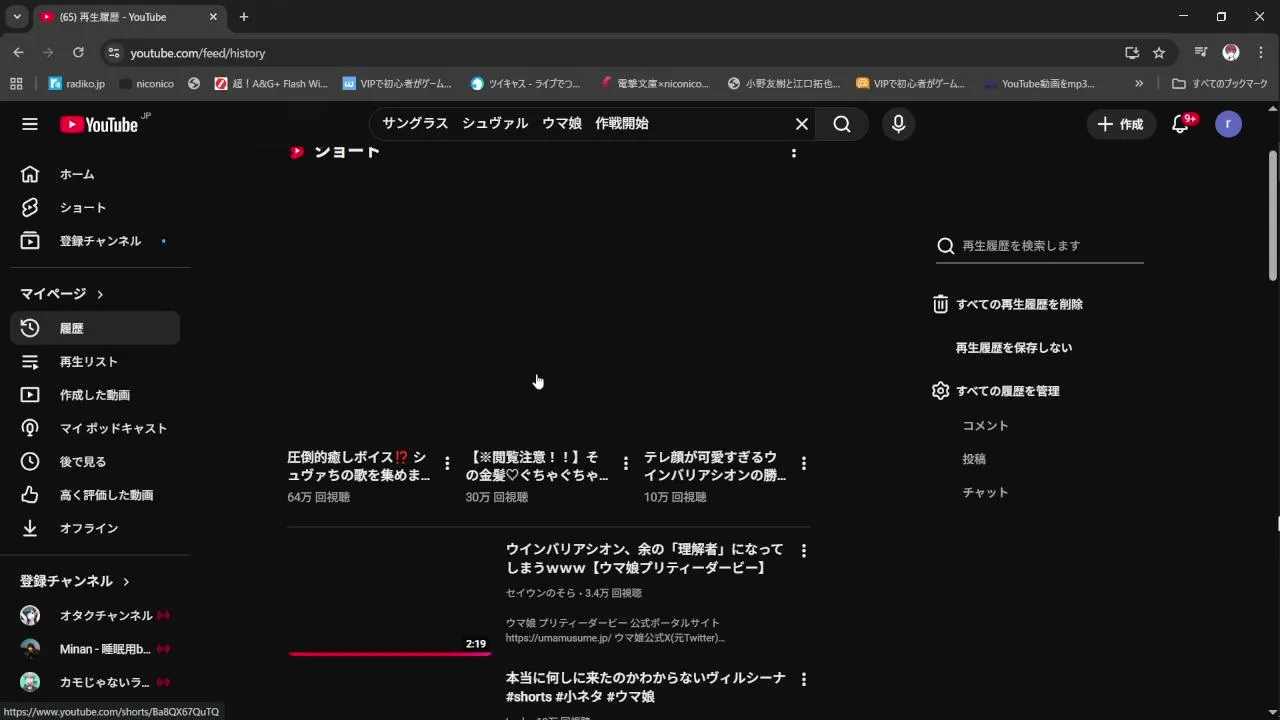Open site information icon in the address bar

pyautogui.click(x=113, y=53)
